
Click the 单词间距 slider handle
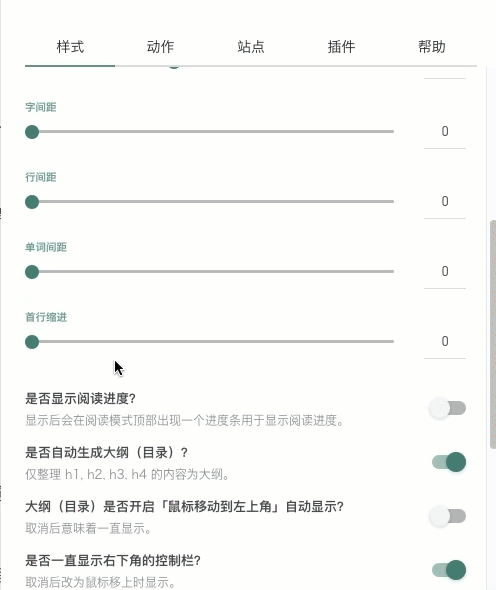click(32, 272)
